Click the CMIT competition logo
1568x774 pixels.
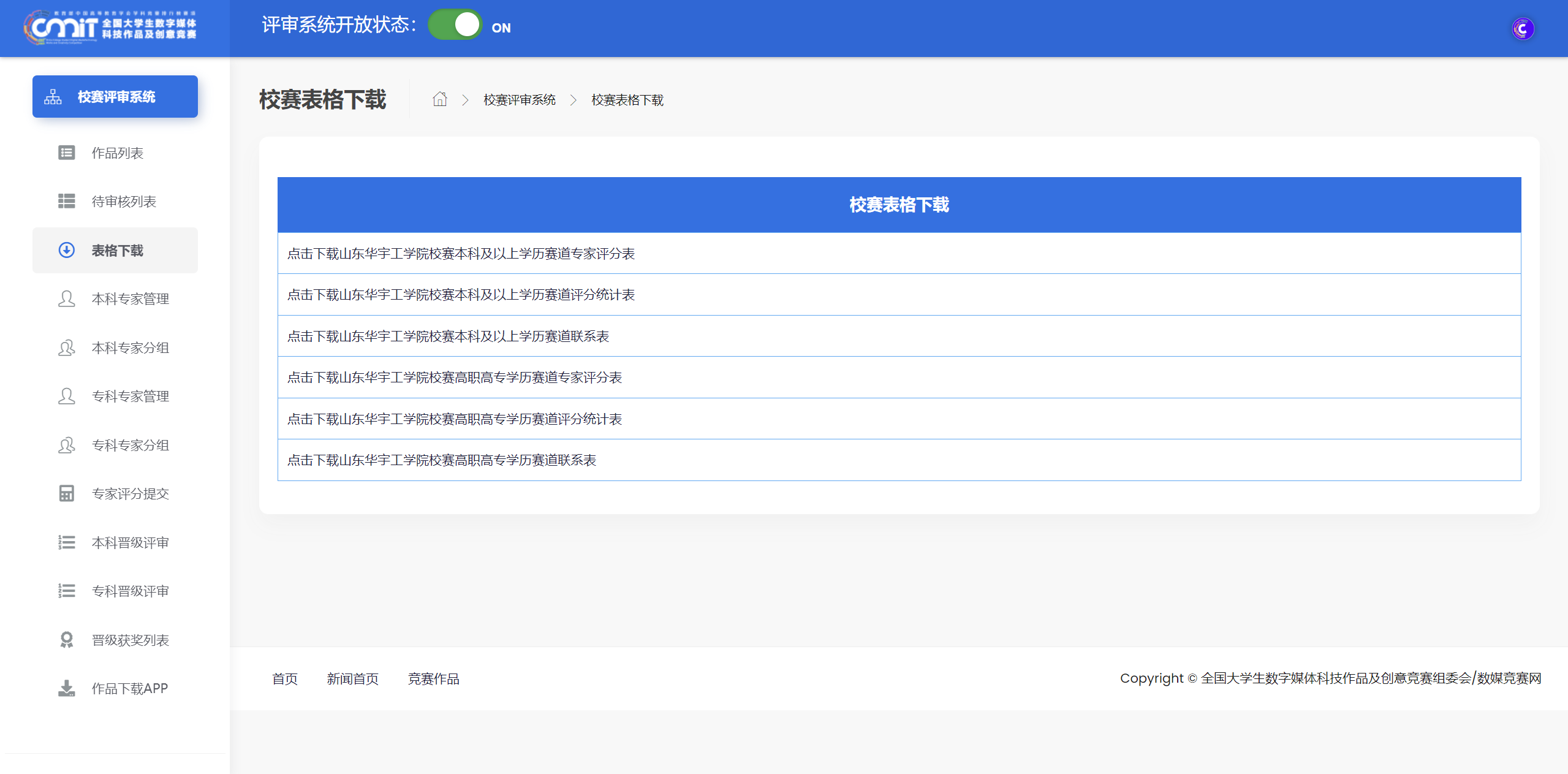click(x=110, y=27)
